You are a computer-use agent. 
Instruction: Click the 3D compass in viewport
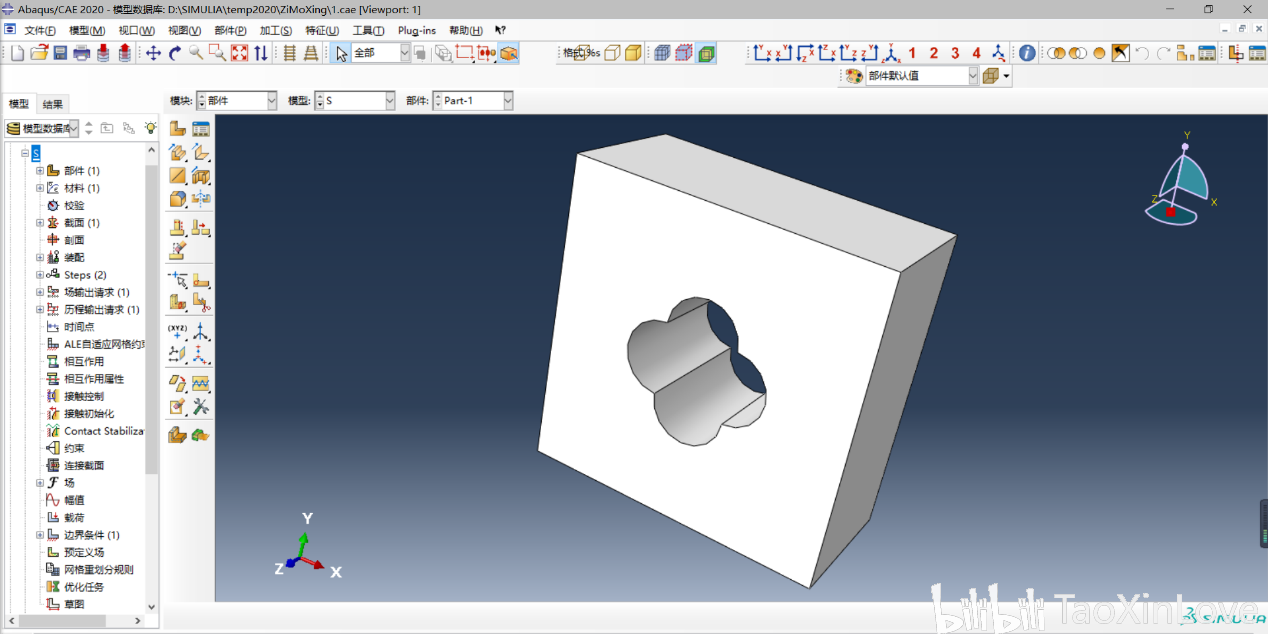coord(1181,180)
